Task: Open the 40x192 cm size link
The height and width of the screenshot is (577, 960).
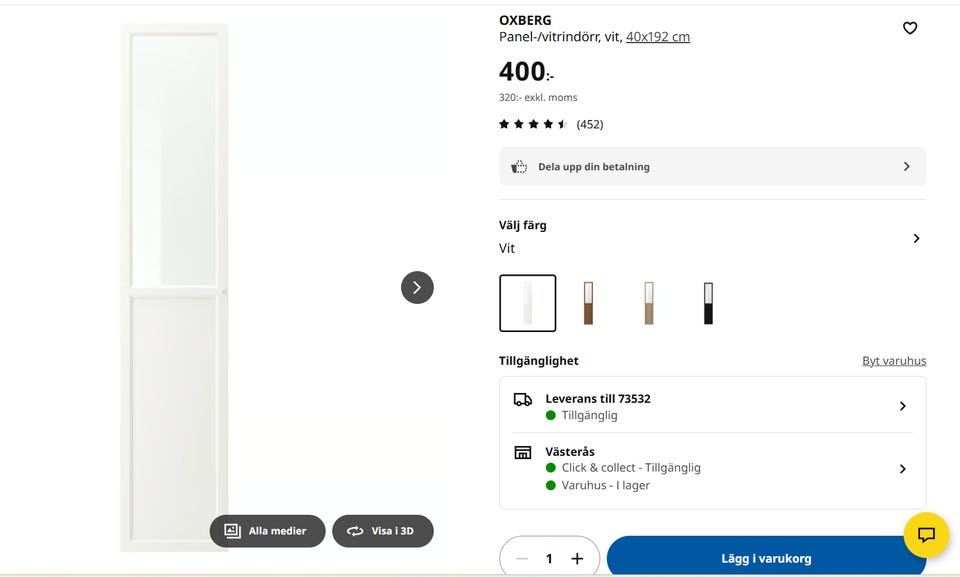Action: coord(658,37)
